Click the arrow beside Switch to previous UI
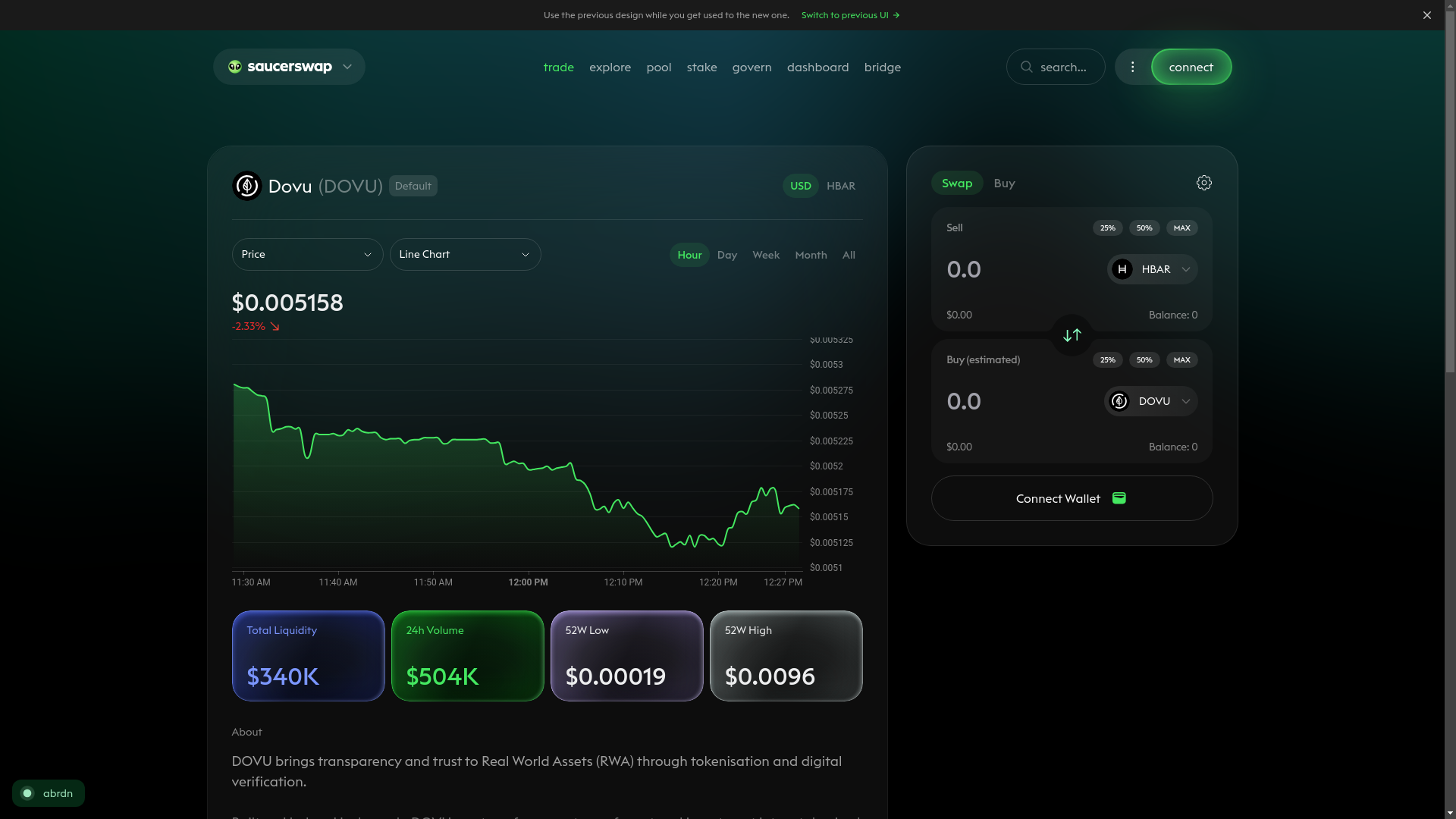The height and width of the screenshot is (819, 1456). point(896,15)
